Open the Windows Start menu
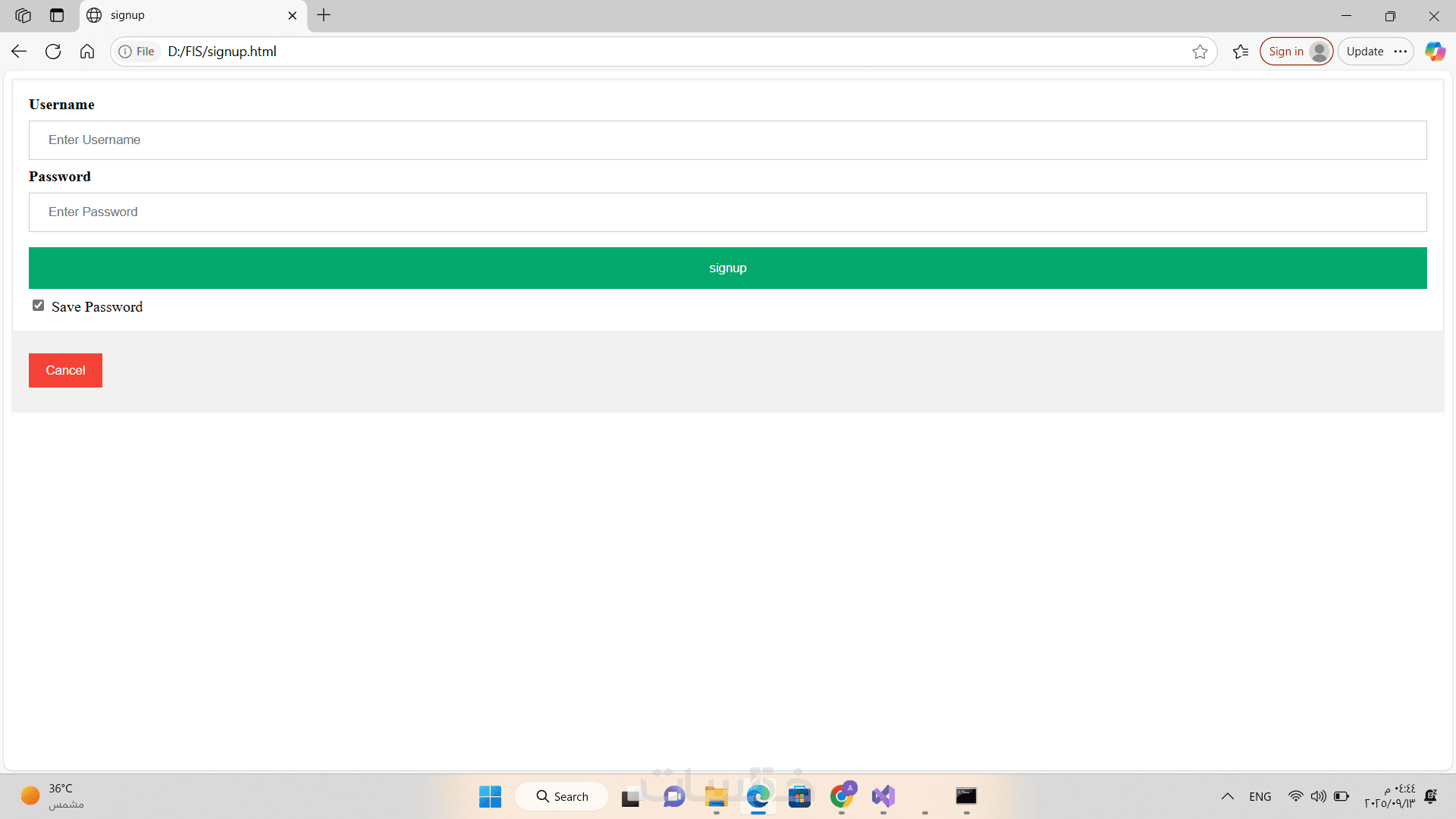 [490, 796]
